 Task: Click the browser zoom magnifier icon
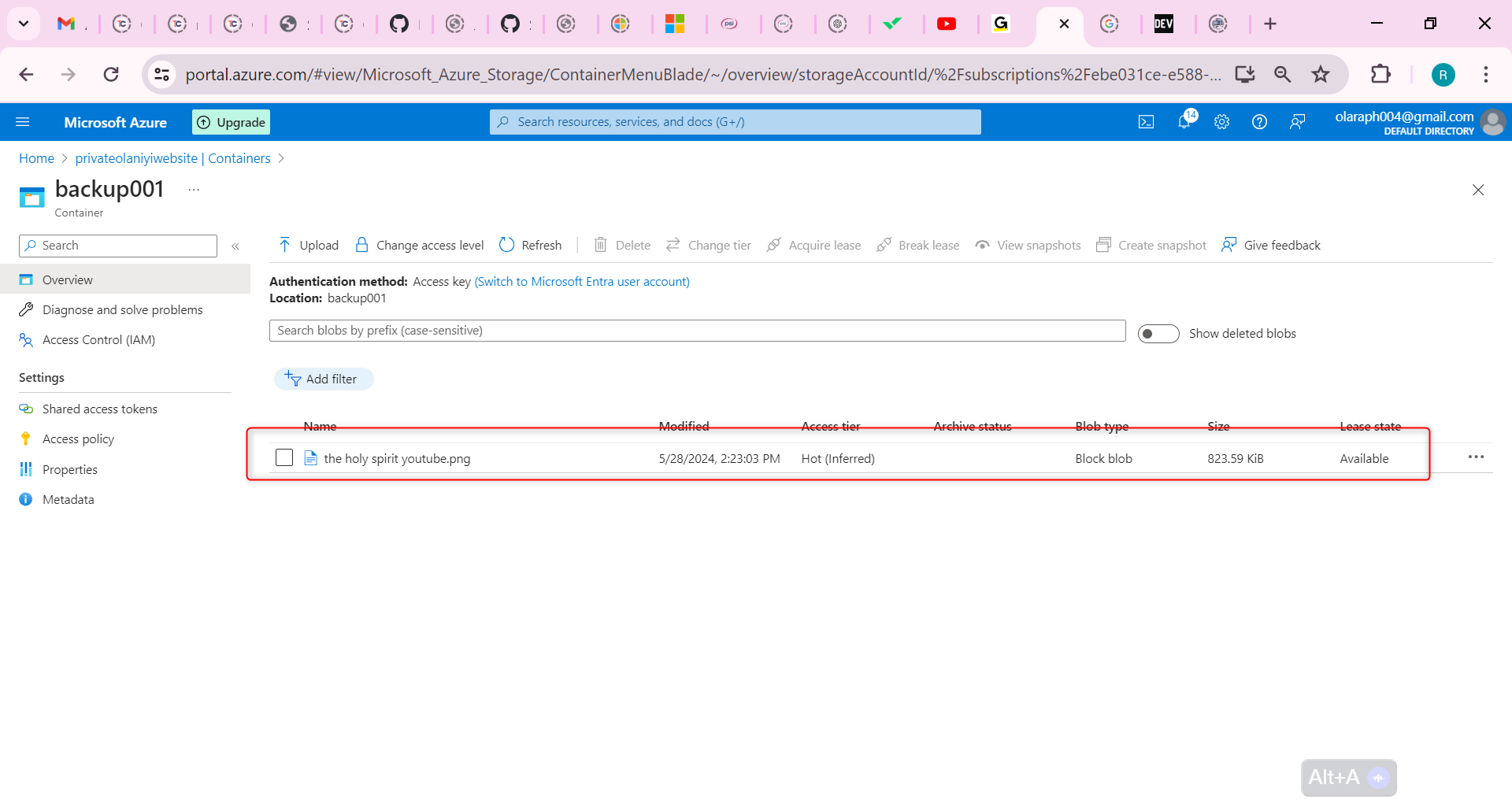[1283, 75]
